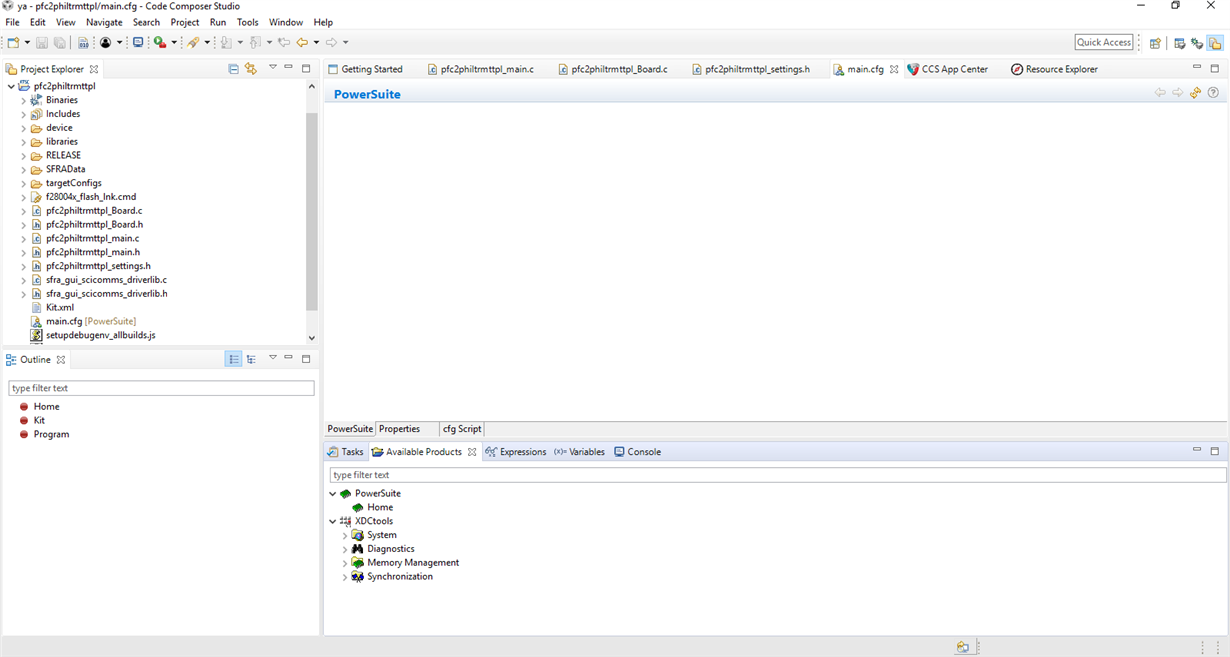Open the Window menu
This screenshot has width=1230, height=657.
pos(286,22)
